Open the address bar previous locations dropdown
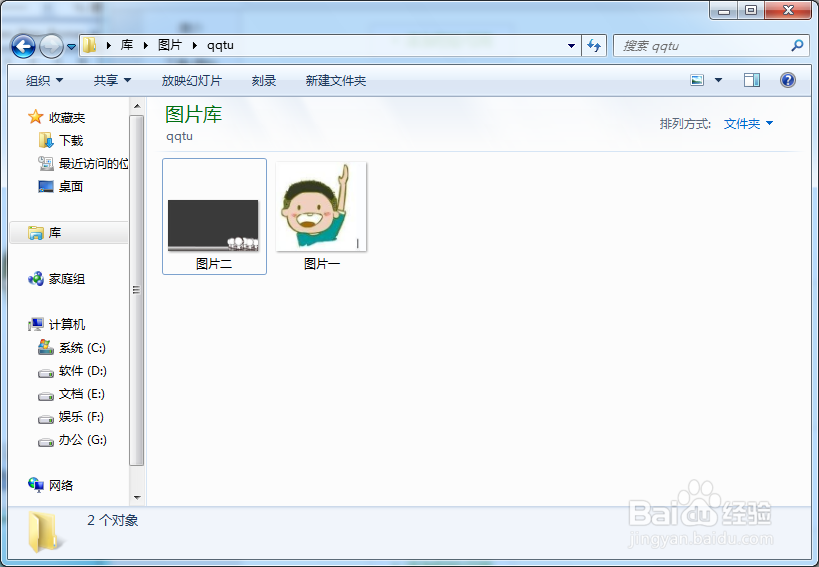819x567 pixels. pyautogui.click(x=571, y=45)
